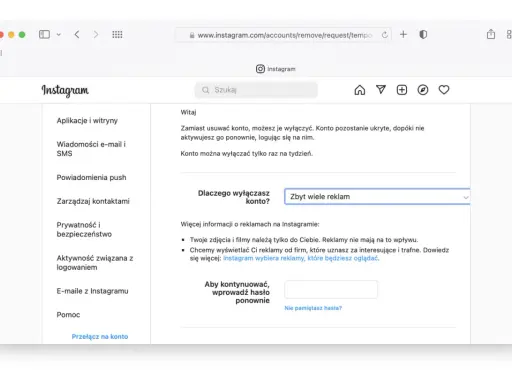The width and height of the screenshot is (512, 384).
Task: Click the Przełącz na konto link
Action: [100, 337]
